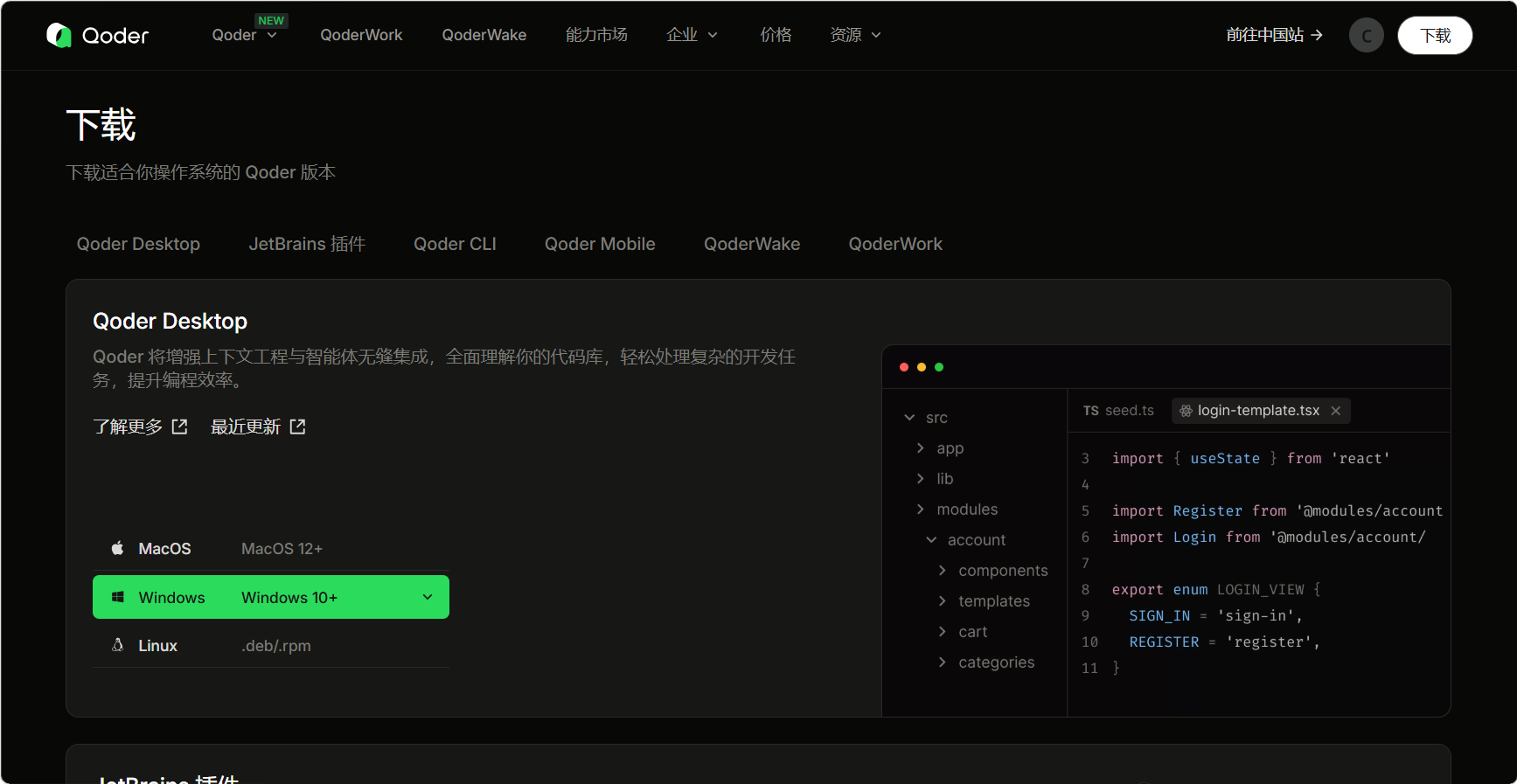The height and width of the screenshot is (784, 1517).
Task: Click 'LOGIN_VIEW' in the code
Action: 1260,589
